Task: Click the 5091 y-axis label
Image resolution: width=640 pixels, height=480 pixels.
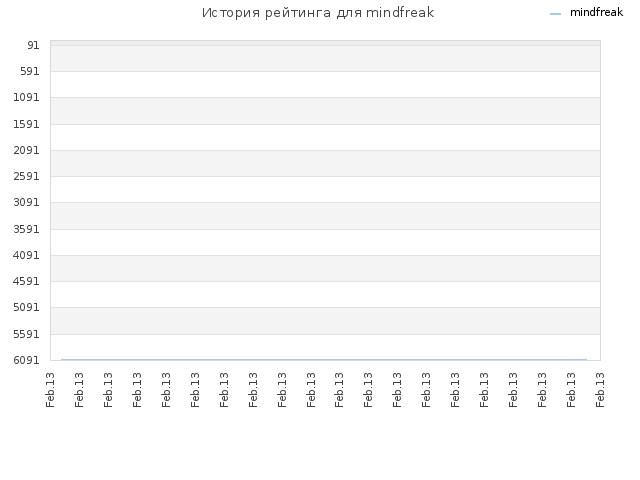Action: click(27, 307)
